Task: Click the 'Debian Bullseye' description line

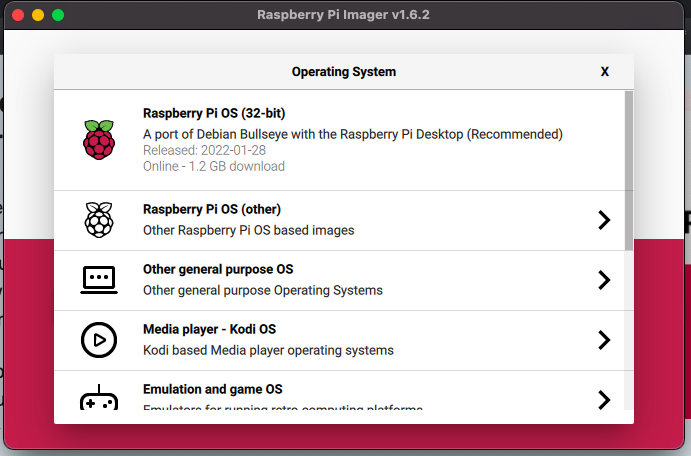Action: click(x=353, y=134)
